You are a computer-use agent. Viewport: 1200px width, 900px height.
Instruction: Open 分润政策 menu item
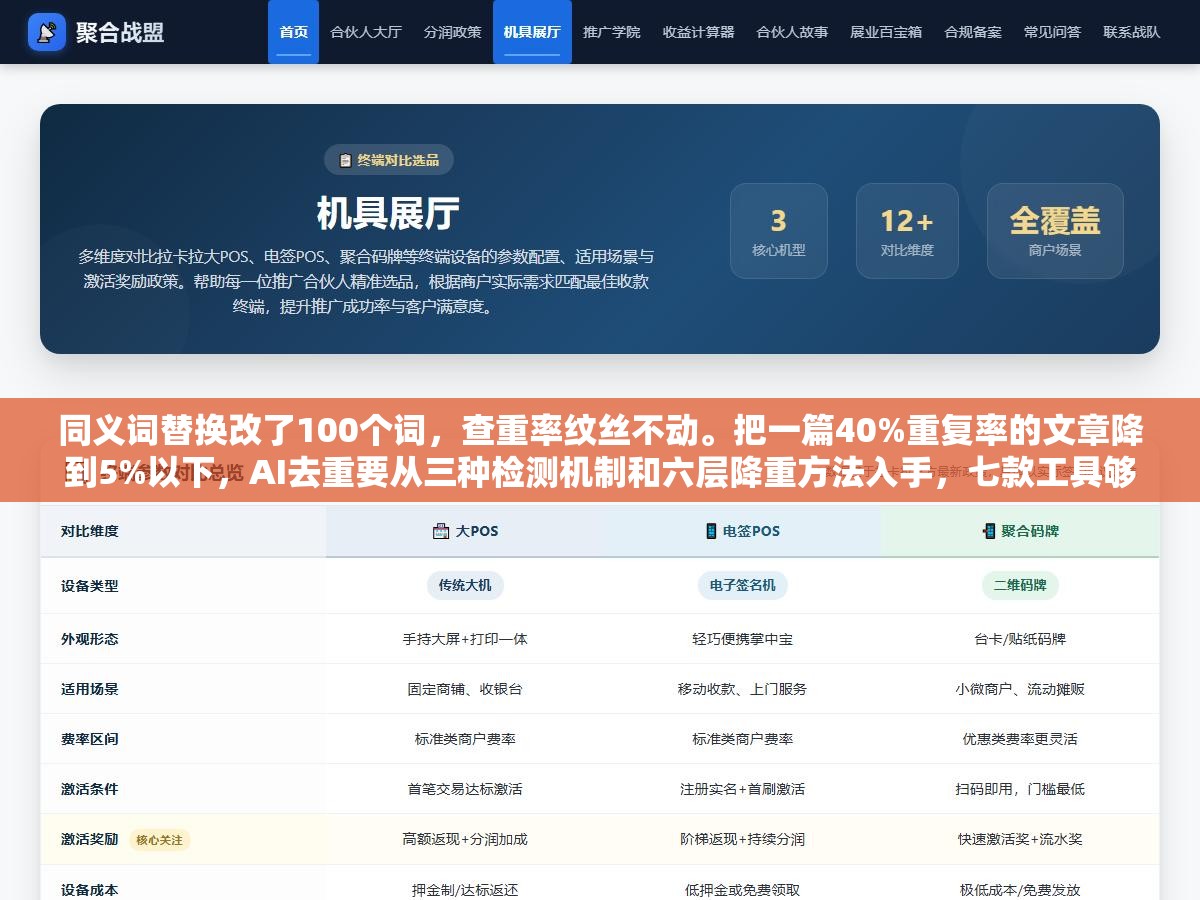[452, 32]
